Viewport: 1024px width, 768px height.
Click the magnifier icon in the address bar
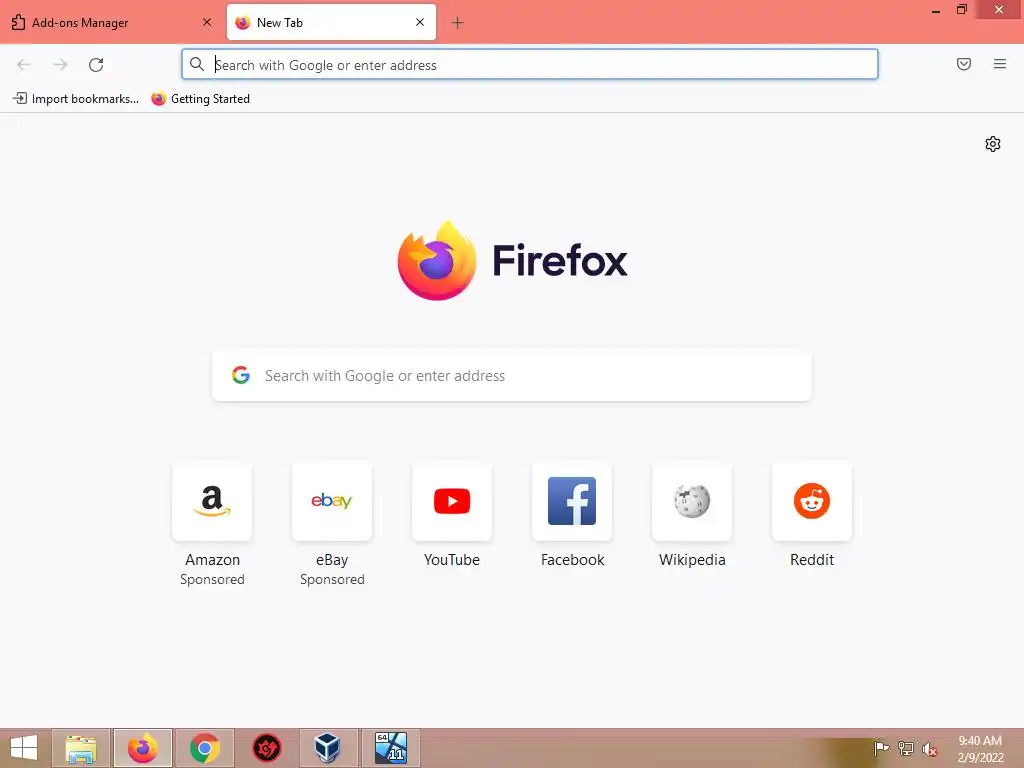(x=197, y=64)
